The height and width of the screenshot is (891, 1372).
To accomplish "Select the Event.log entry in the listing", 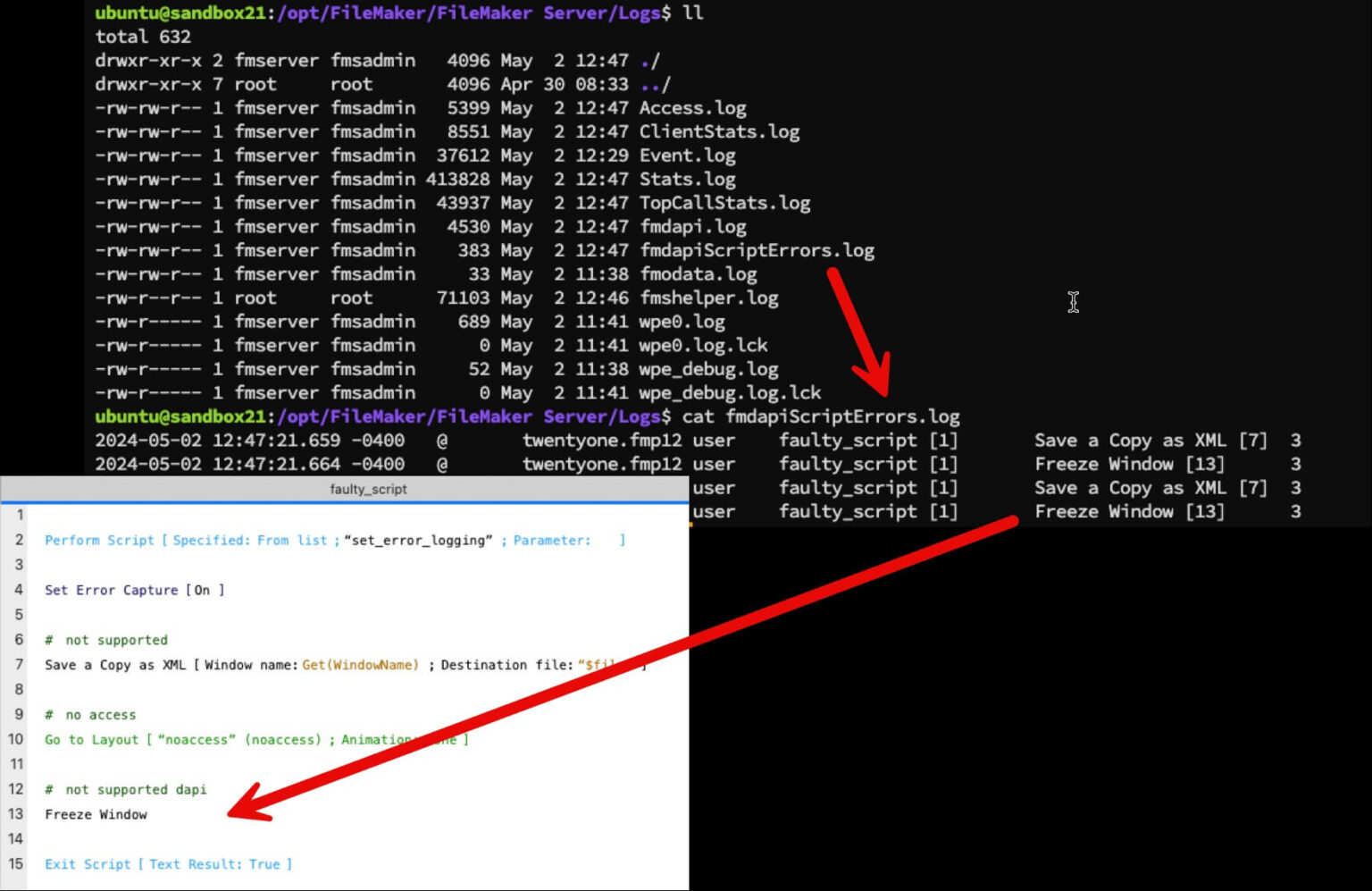I will [687, 155].
